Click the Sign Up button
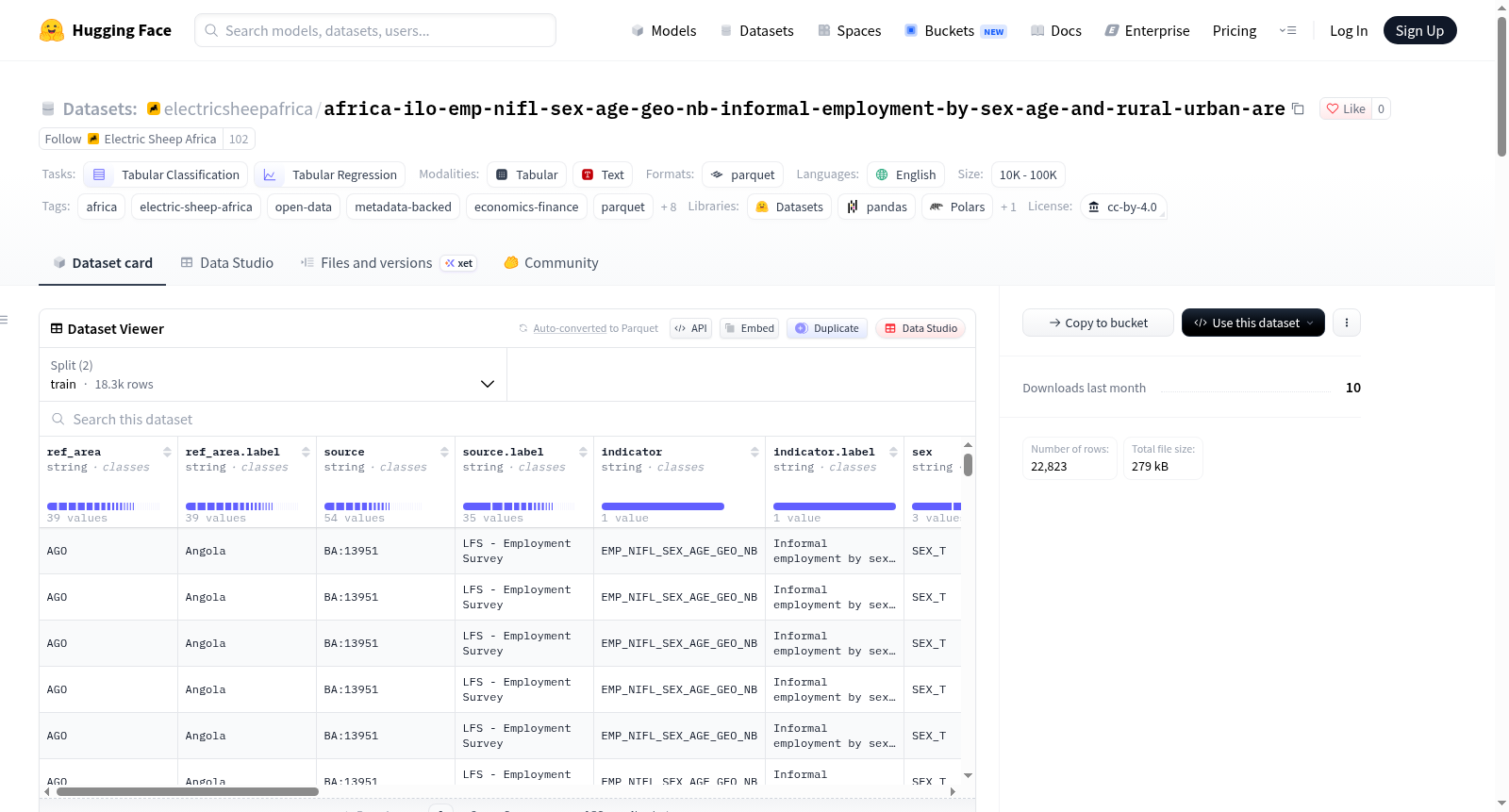Viewport: 1509px width, 812px height. click(x=1419, y=30)
